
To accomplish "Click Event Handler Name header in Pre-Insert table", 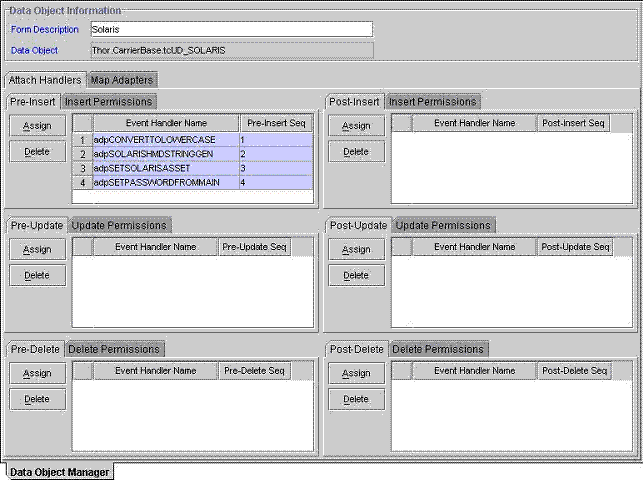I will 166,123.
